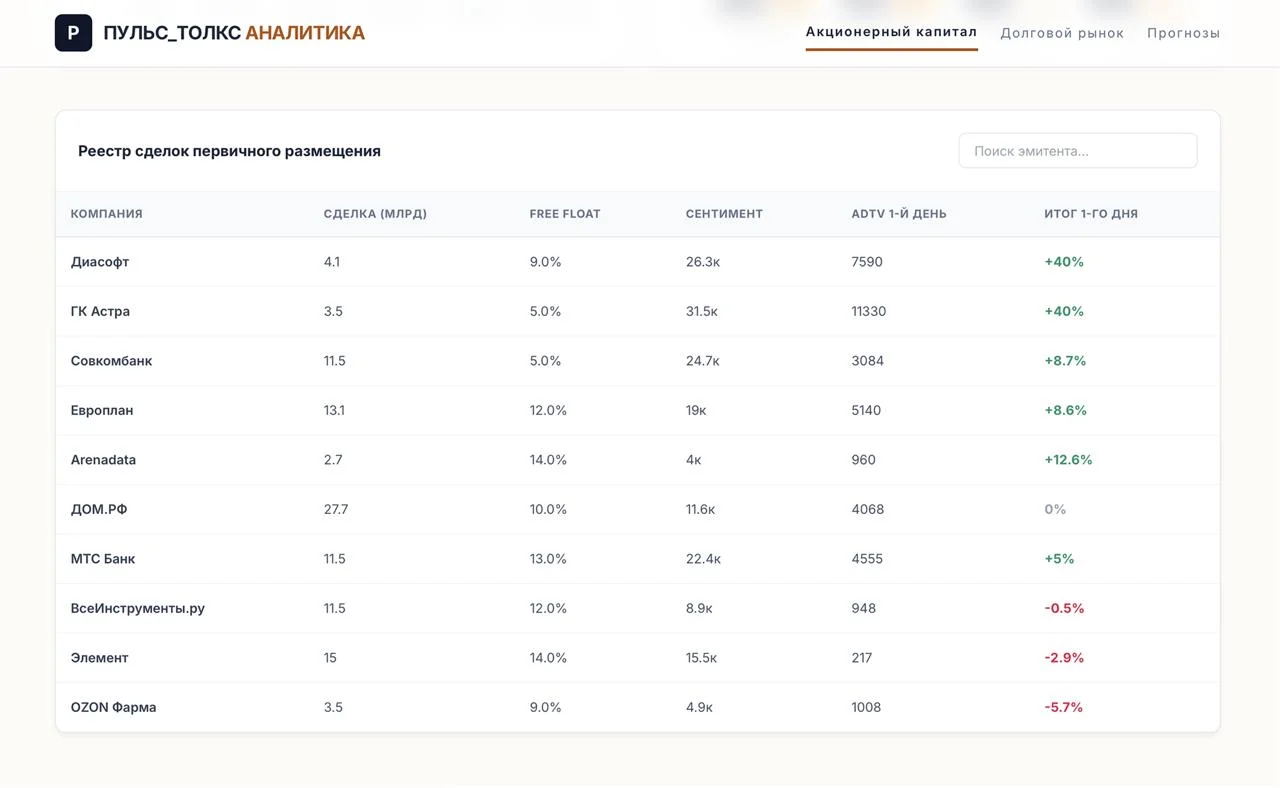
Task: Sort by the Компания column header
Action: (107, 214)
